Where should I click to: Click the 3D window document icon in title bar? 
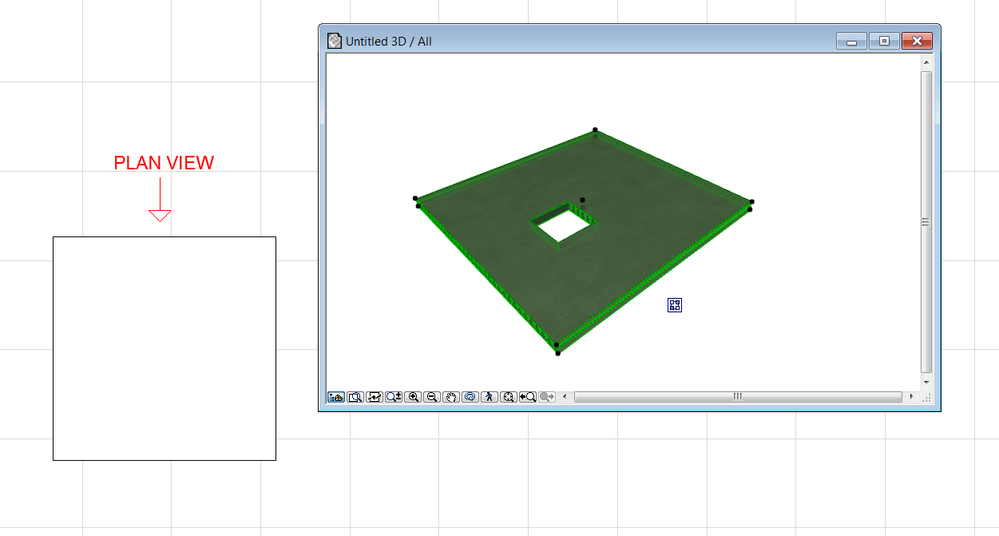click(x=334, y=41)
